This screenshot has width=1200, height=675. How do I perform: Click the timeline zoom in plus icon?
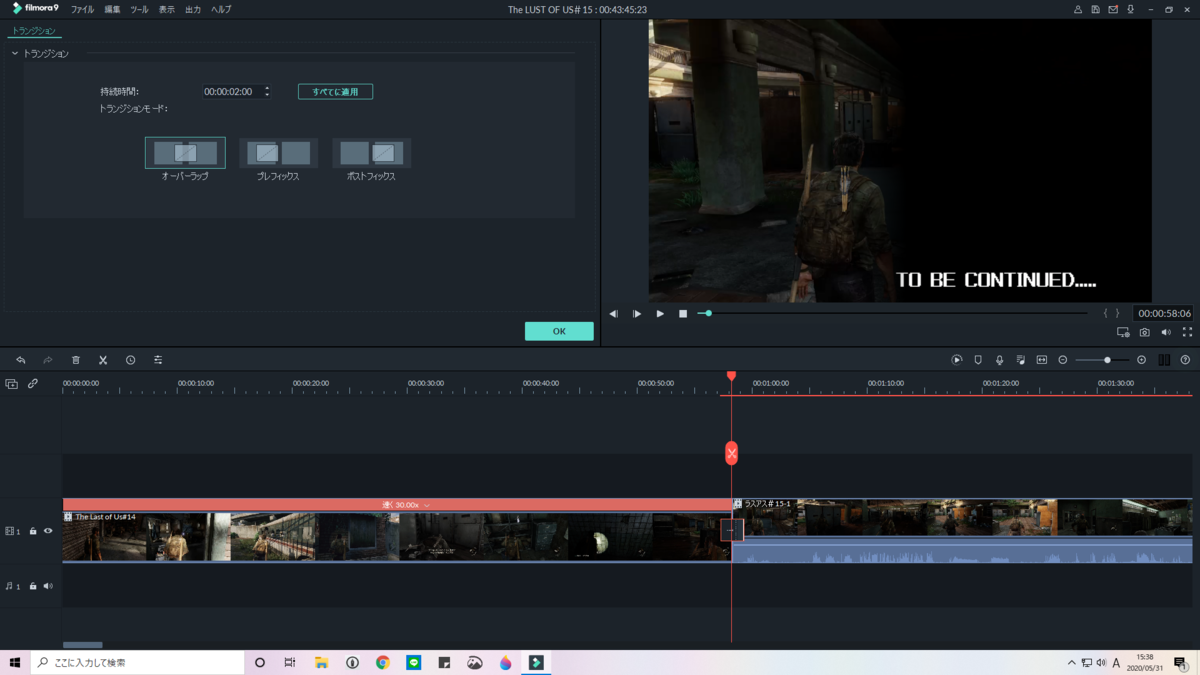click(x=1141, y=360)
